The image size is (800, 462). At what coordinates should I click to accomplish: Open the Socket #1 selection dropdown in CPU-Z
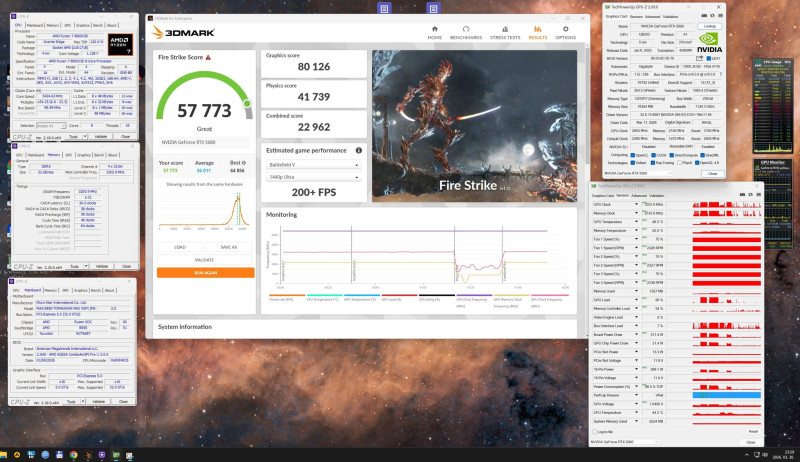pos(51,125)
